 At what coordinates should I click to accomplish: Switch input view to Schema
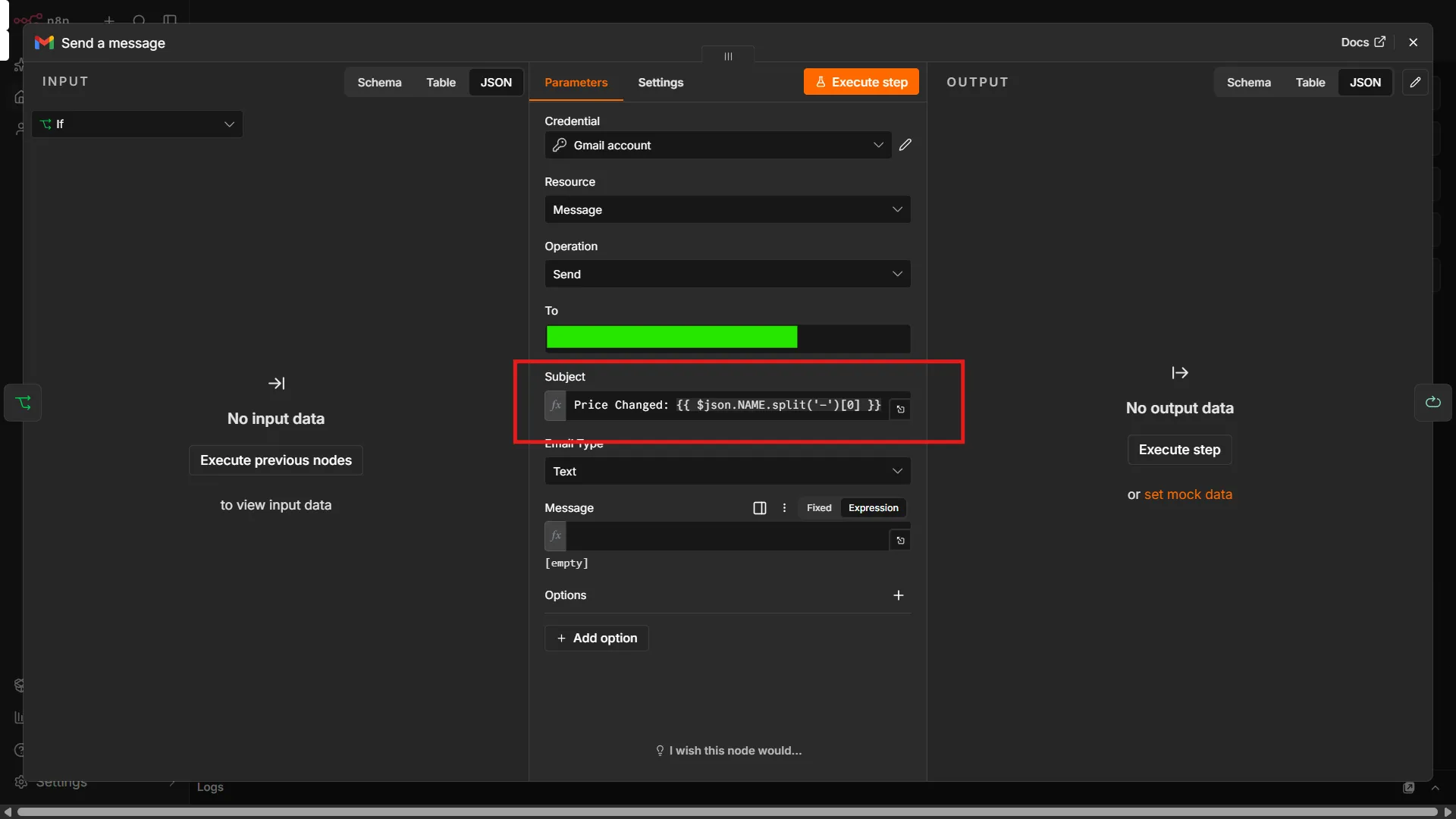(x=379, y=82)
